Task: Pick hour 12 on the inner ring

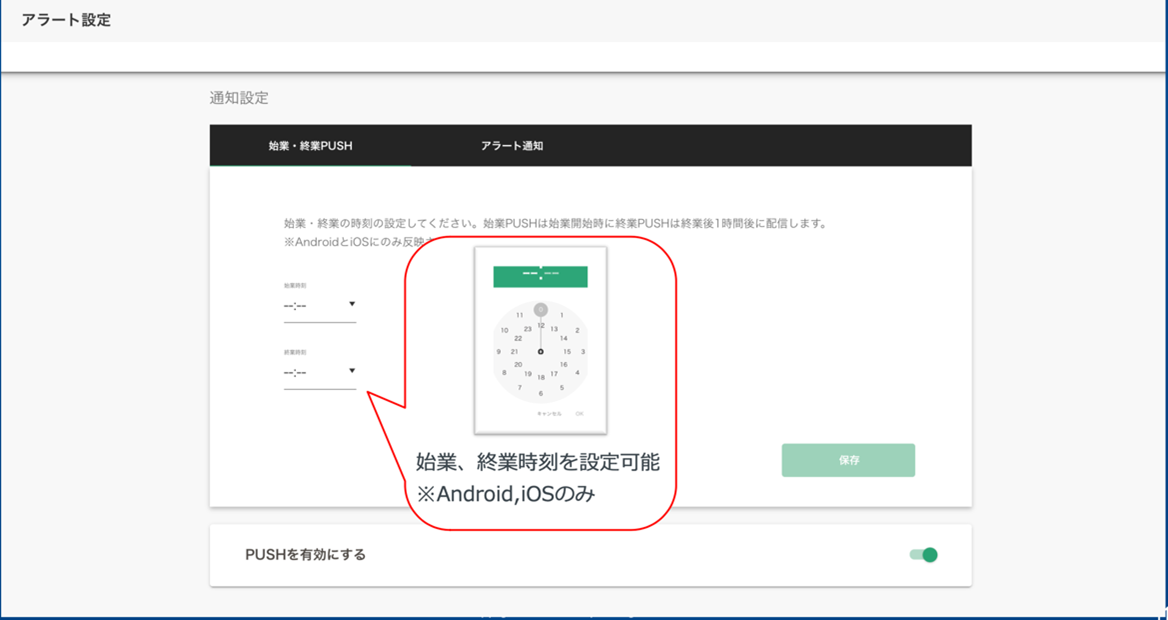Action: tap(541, 326)
